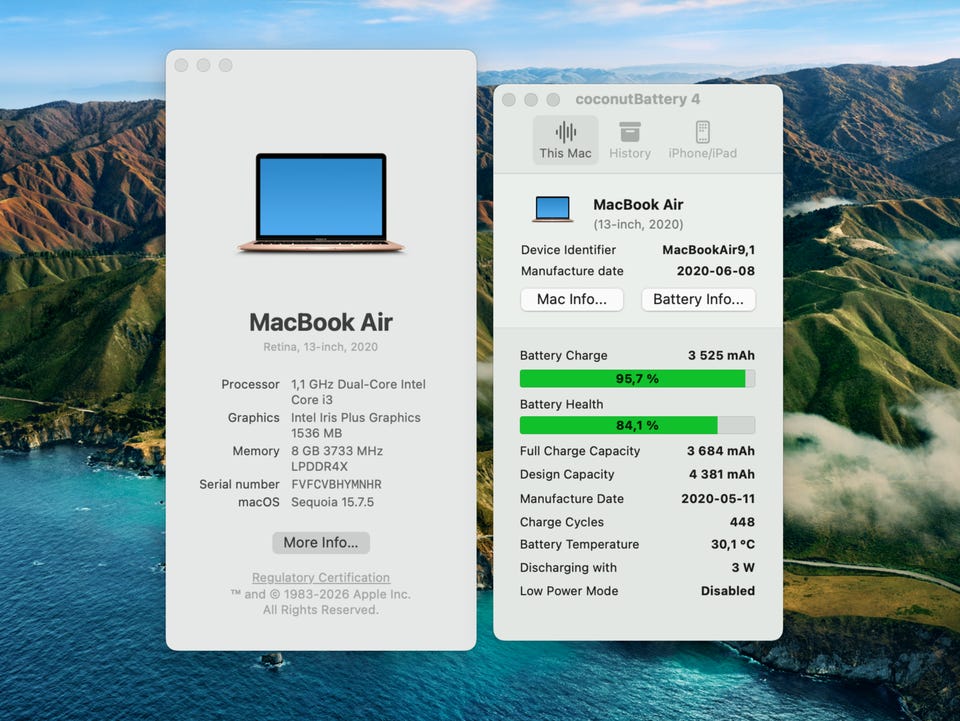Click the Apple Inc. copyright notice
Viewport: 960px width, 721px height.
coord(321,602)
